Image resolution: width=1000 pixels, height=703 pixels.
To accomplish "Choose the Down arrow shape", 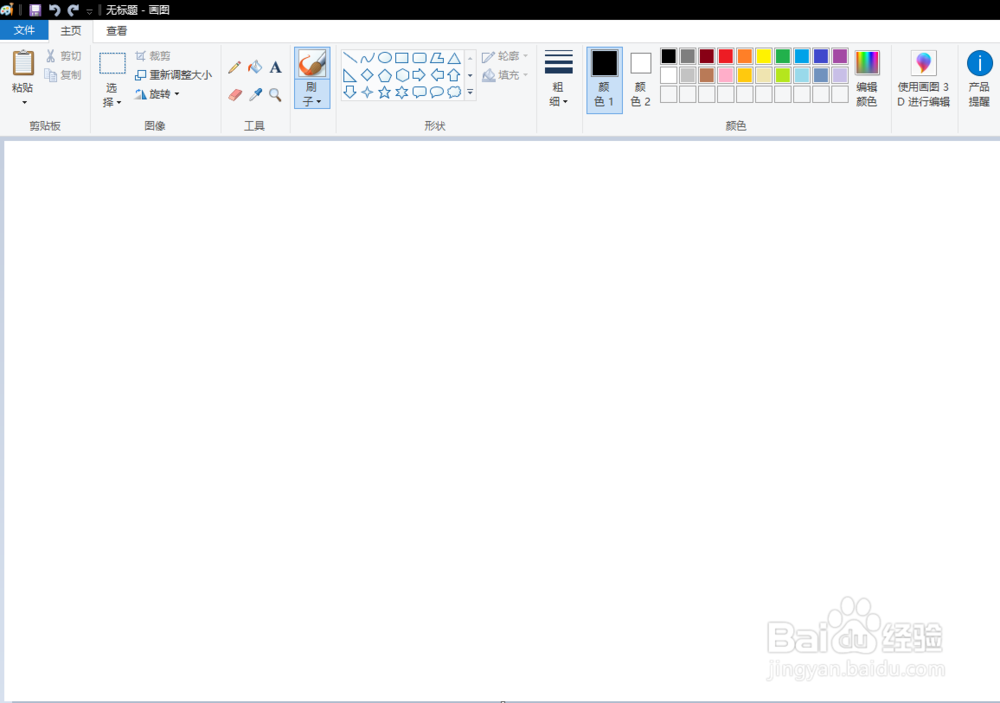I will (x=349, y=92).
